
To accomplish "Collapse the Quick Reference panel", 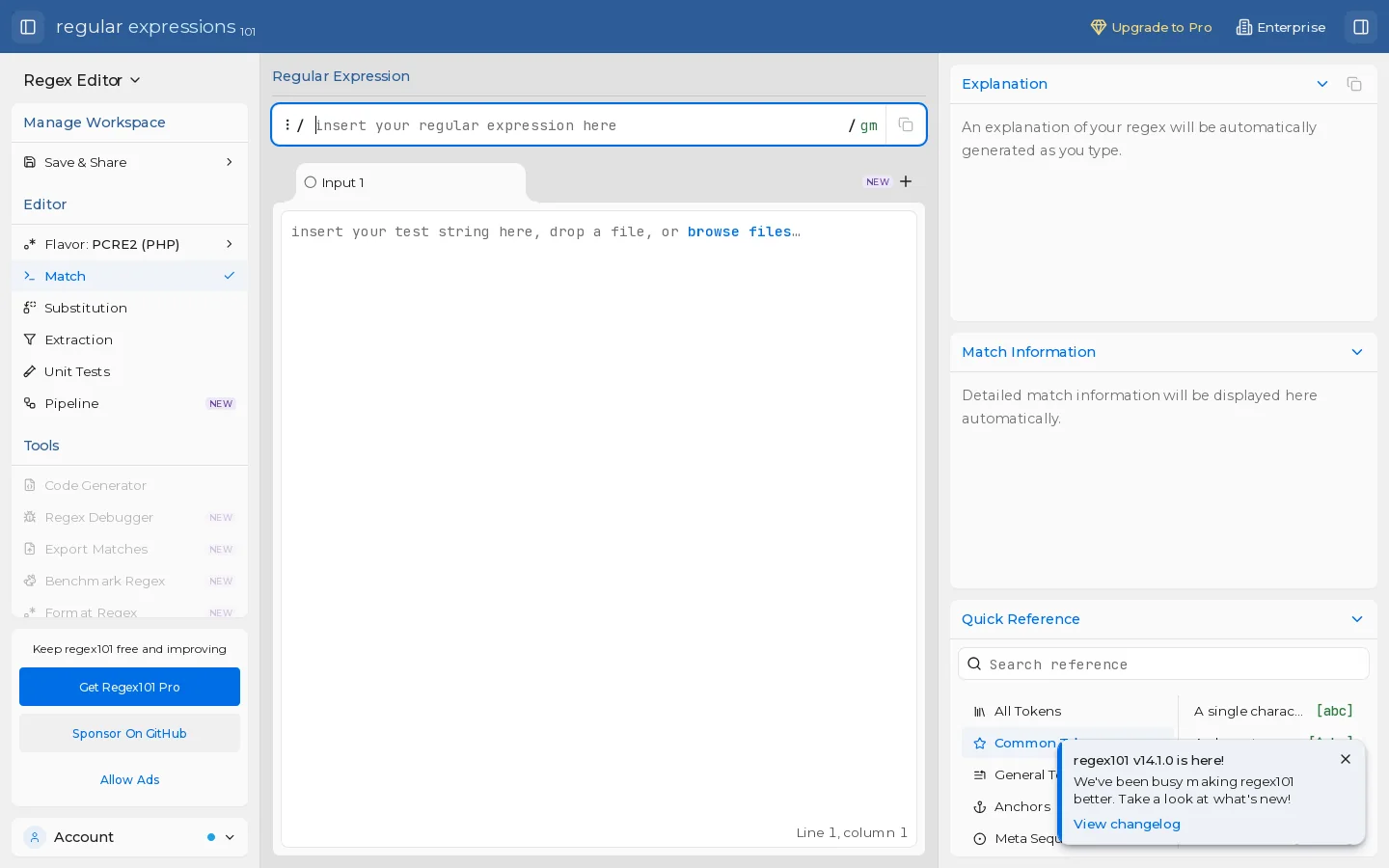I will click(1357, 619).
